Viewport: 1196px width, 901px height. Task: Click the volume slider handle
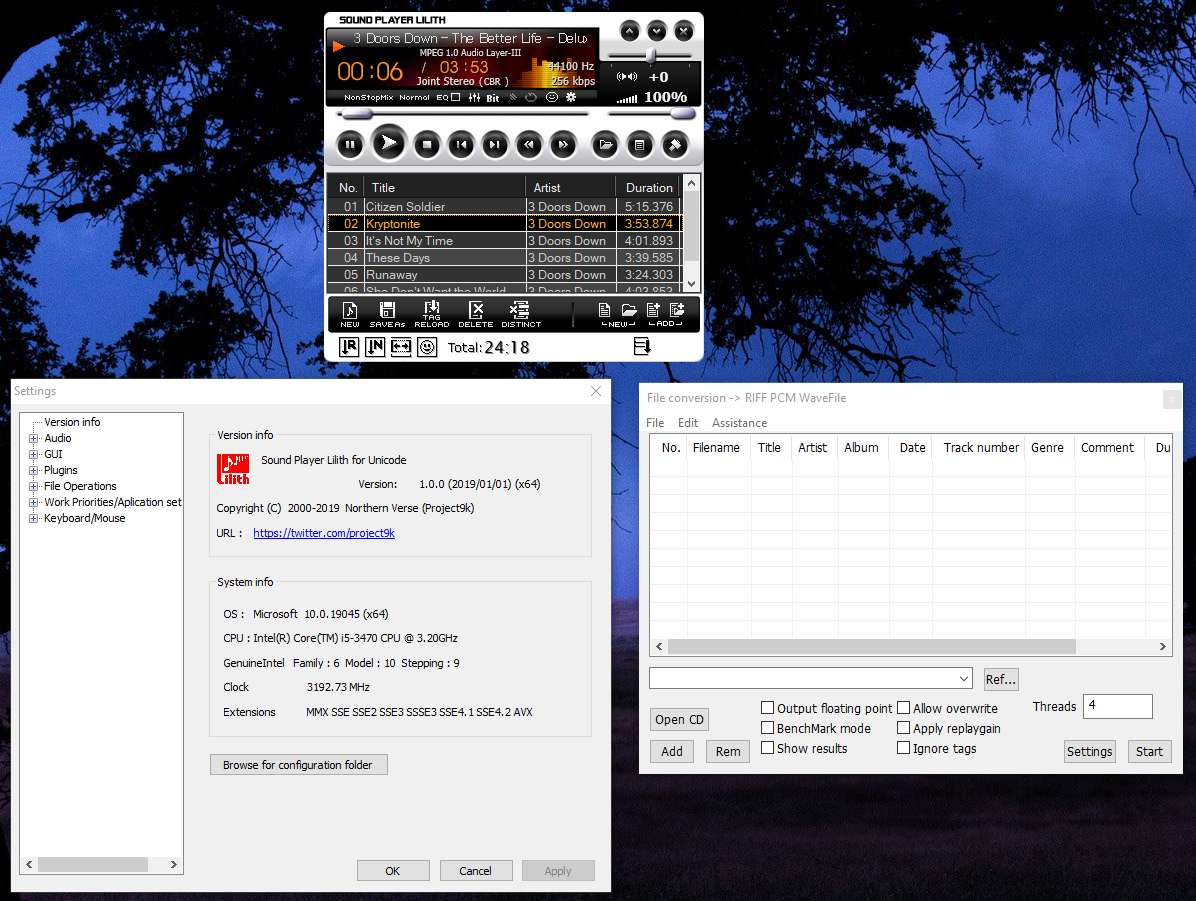tap(683, 114)
